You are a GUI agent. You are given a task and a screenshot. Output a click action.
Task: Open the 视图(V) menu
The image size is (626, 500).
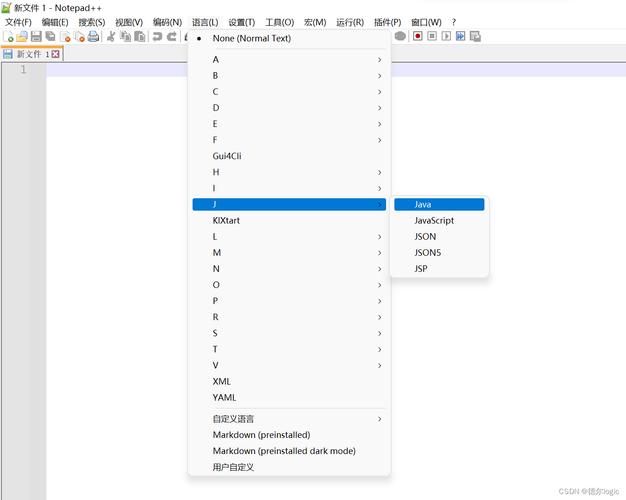pos(129,22)
